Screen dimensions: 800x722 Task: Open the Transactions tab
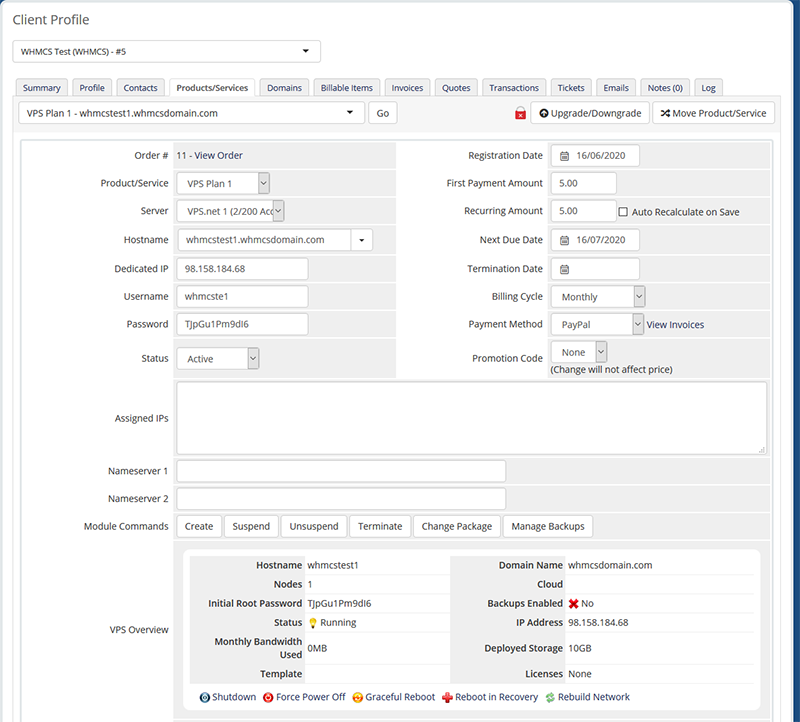(514, 88)
